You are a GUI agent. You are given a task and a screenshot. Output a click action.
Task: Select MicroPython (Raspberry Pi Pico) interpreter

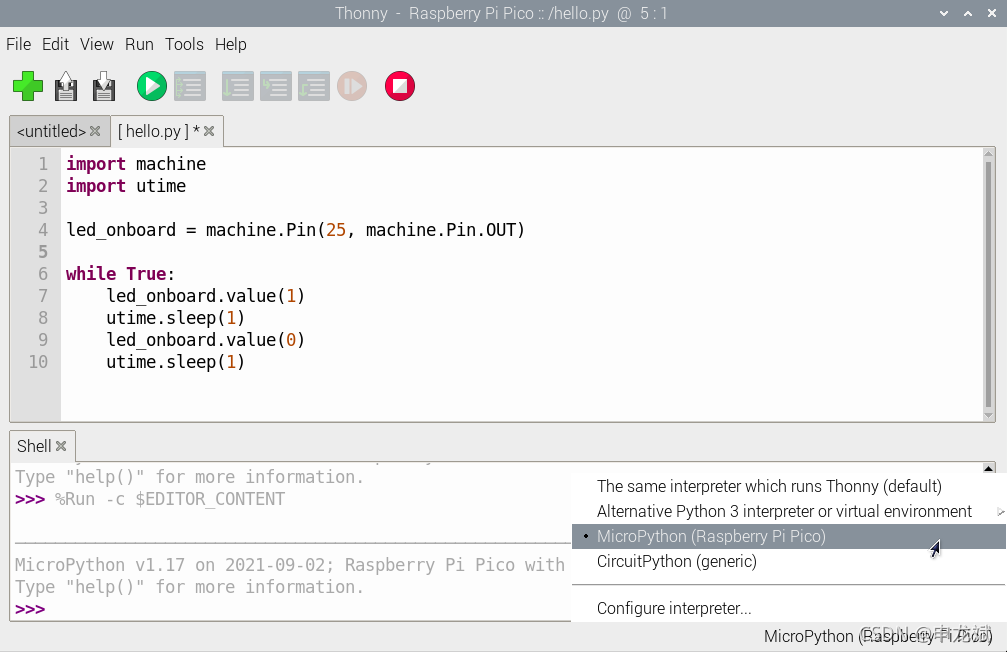789,536
